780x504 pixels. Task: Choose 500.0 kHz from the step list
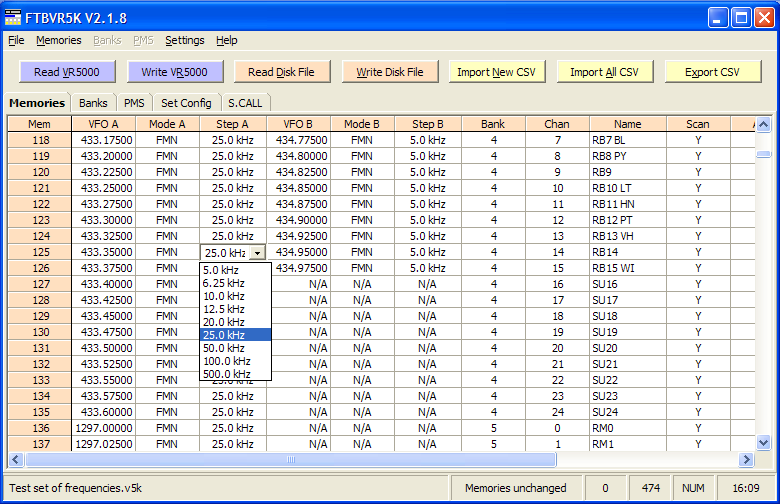[x=235, y=374]
